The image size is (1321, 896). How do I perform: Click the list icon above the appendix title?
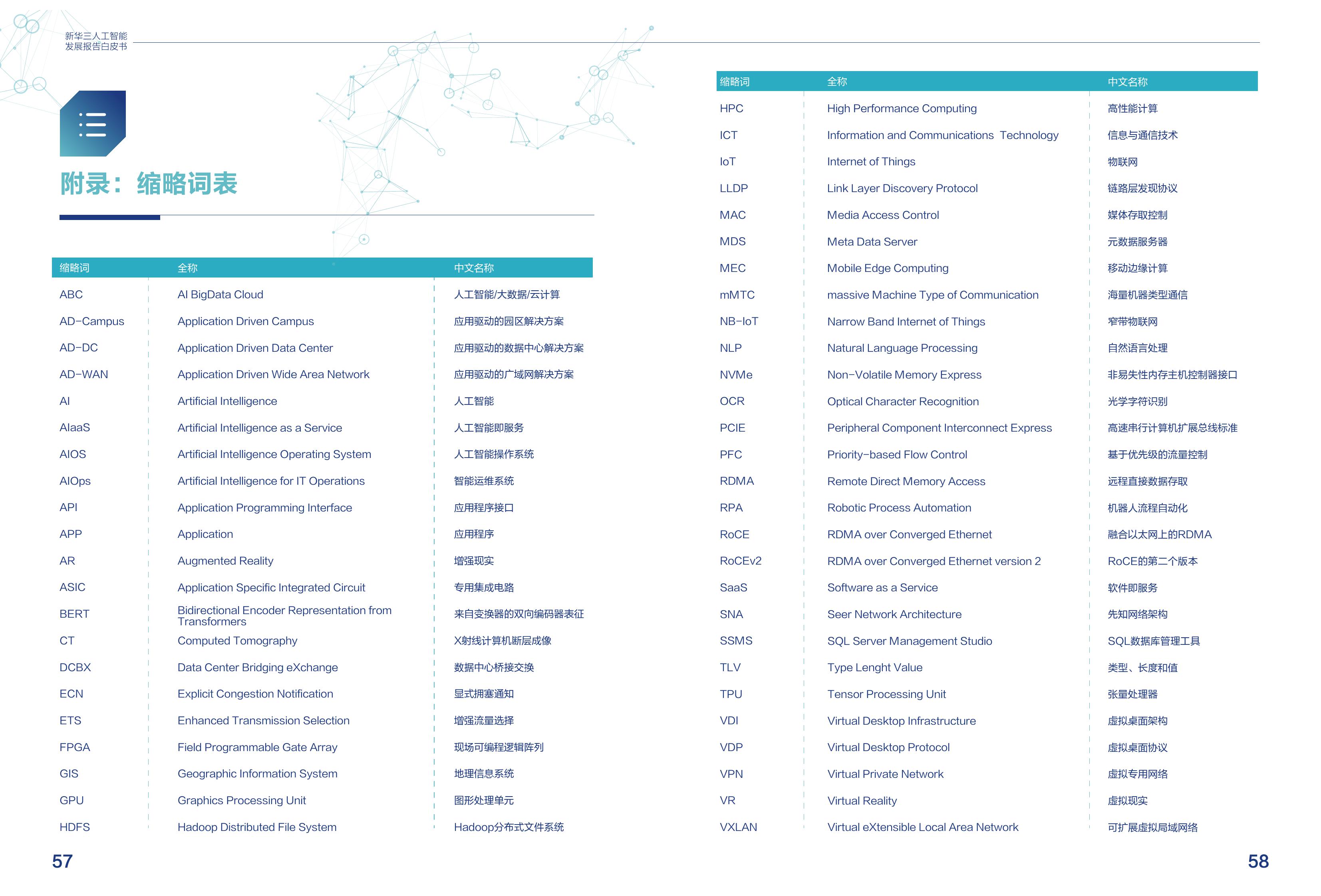pos(93,123)
